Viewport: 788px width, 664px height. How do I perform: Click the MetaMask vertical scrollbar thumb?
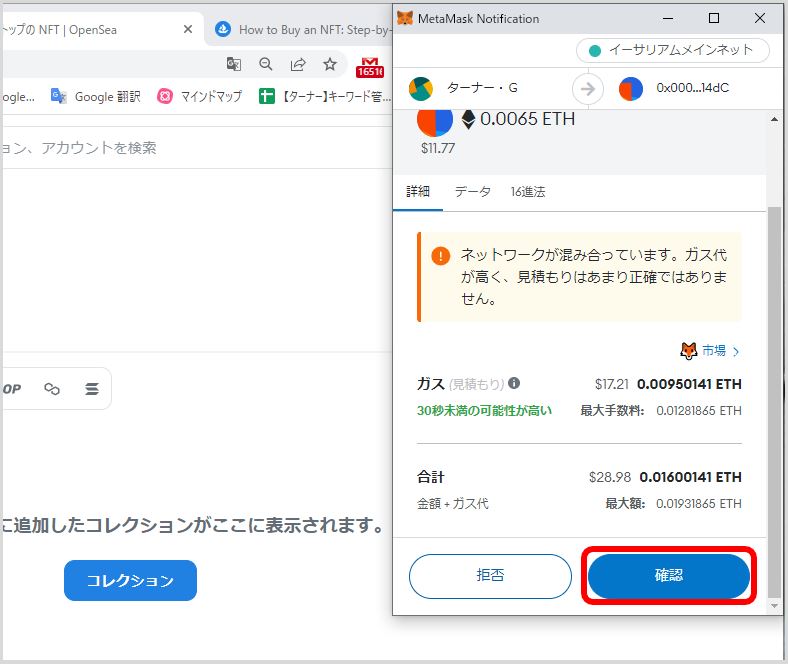click(774, 401)
